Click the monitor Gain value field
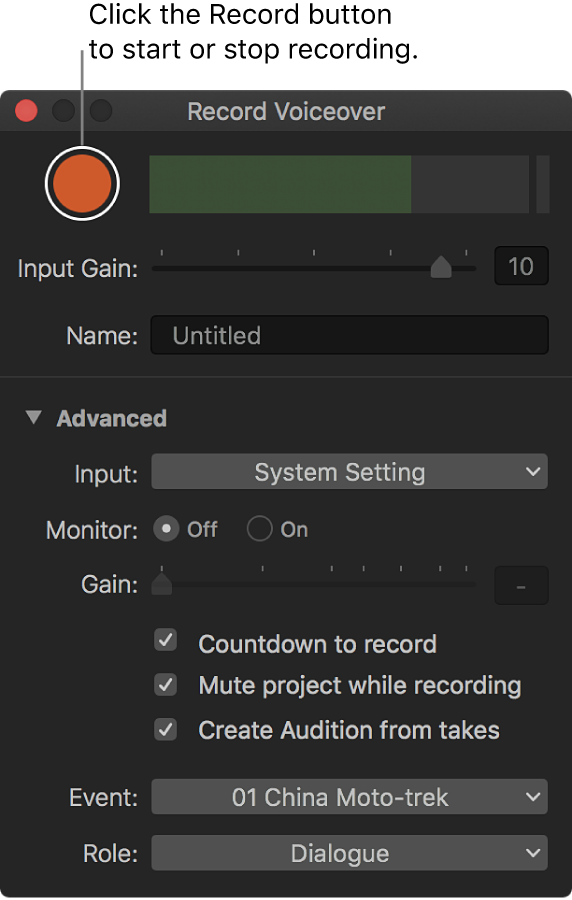Image resolution: width=572 pixels, height=900 pixels. tap(522, 585)
